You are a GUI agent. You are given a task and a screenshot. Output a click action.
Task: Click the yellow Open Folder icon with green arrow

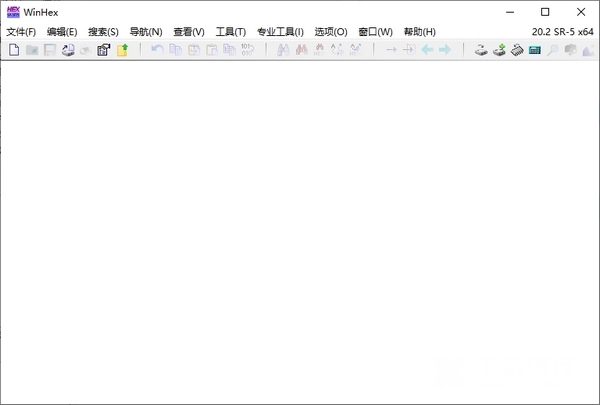(122, 50)
